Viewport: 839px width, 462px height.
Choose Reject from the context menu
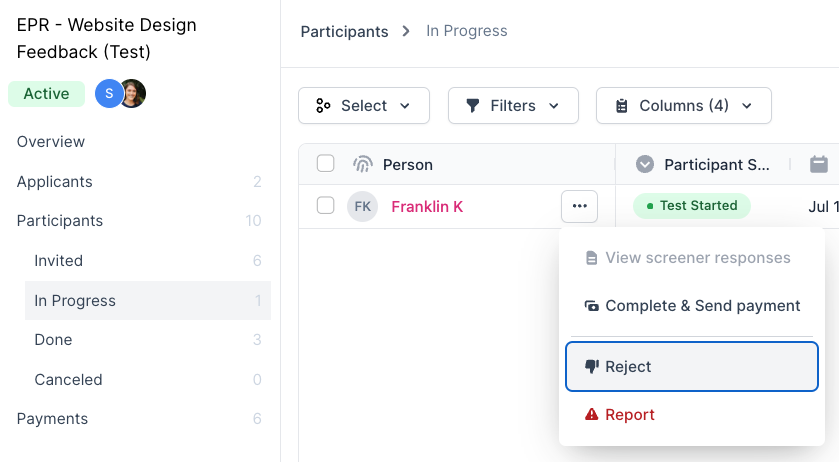692,367
